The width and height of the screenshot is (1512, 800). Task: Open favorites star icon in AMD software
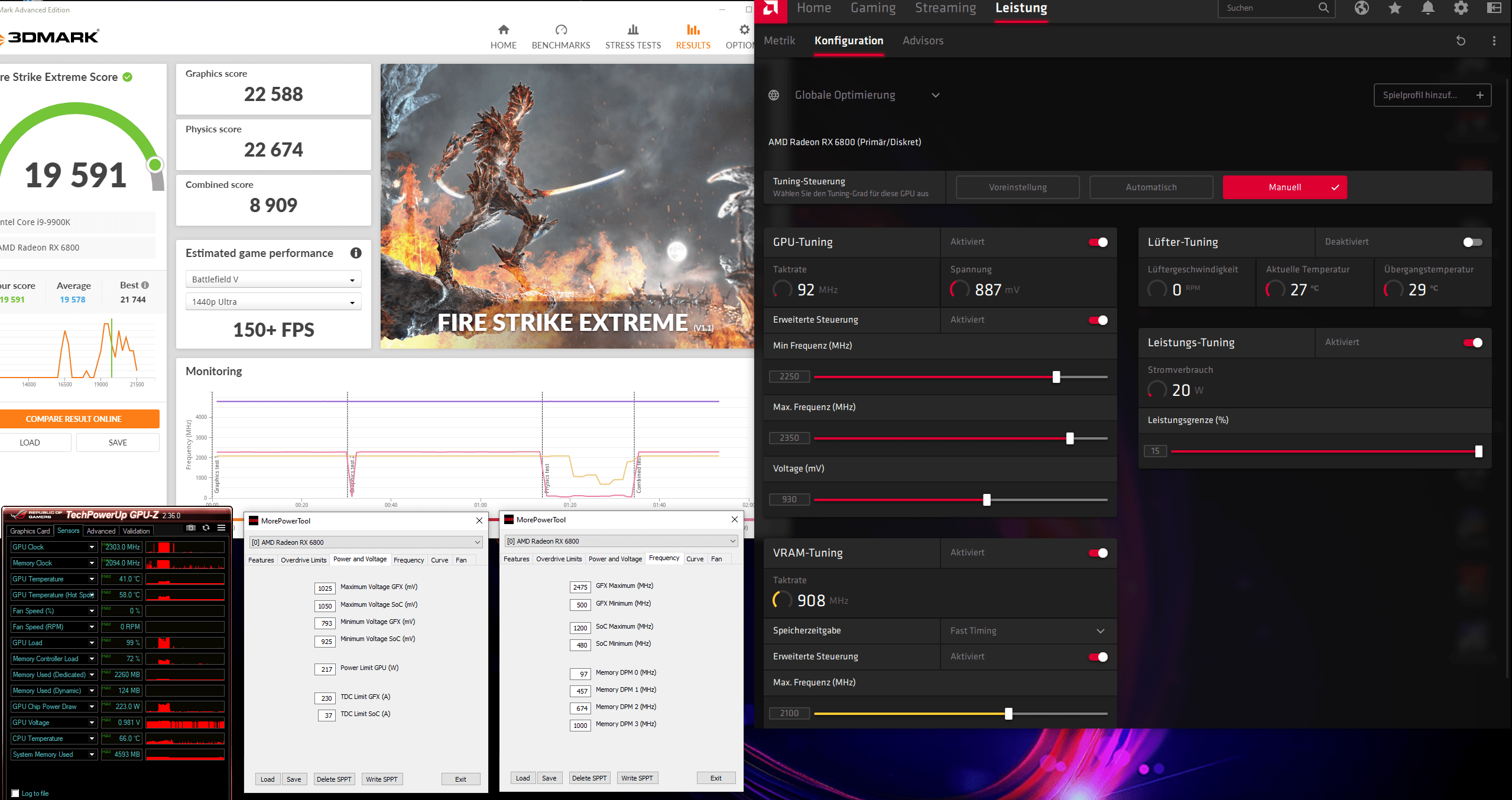click(1395, 8)
